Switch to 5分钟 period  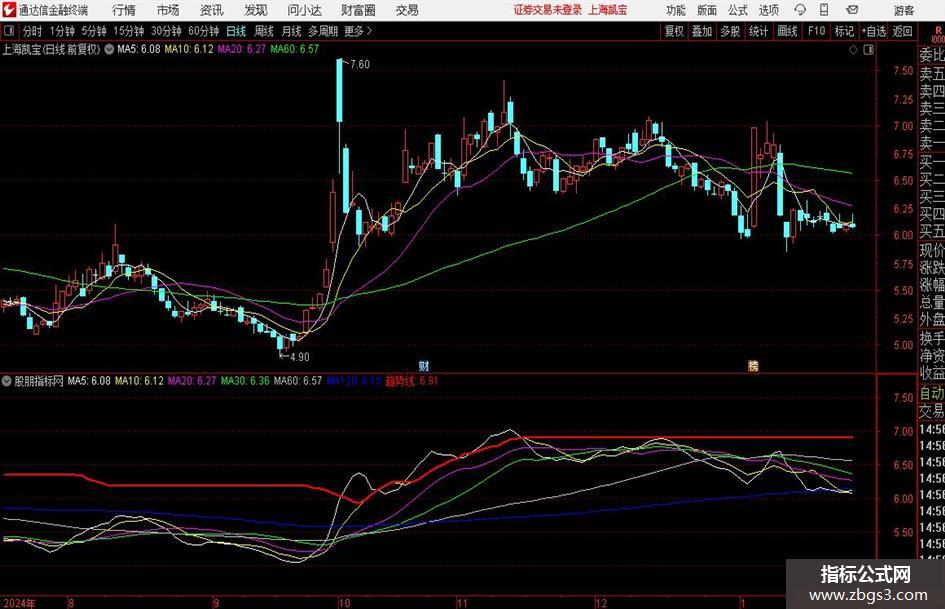(93, 31)
